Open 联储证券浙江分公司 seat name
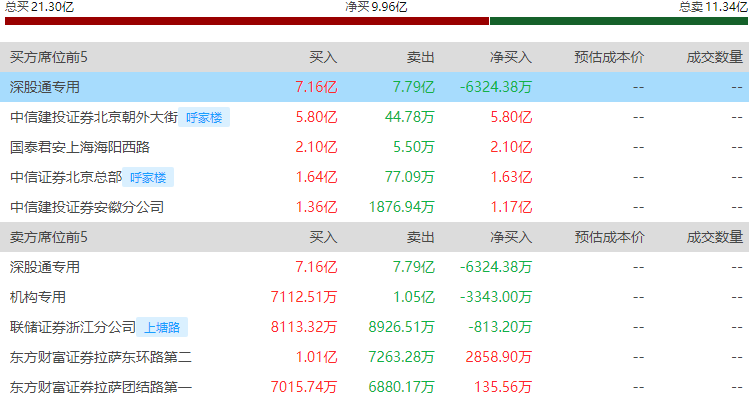Image resolution: width=749 pixels, height=393 pixels. [x=73, y=327]
